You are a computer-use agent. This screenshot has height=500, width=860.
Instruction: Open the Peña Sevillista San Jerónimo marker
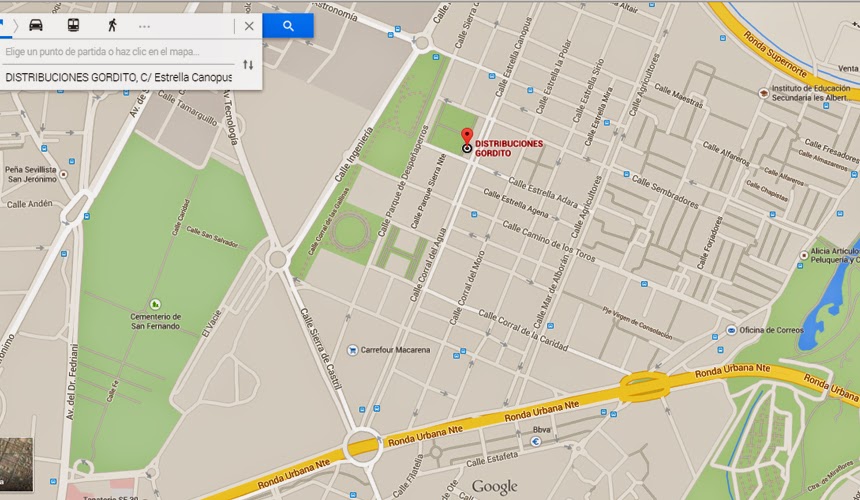click(x=64, y=174)
